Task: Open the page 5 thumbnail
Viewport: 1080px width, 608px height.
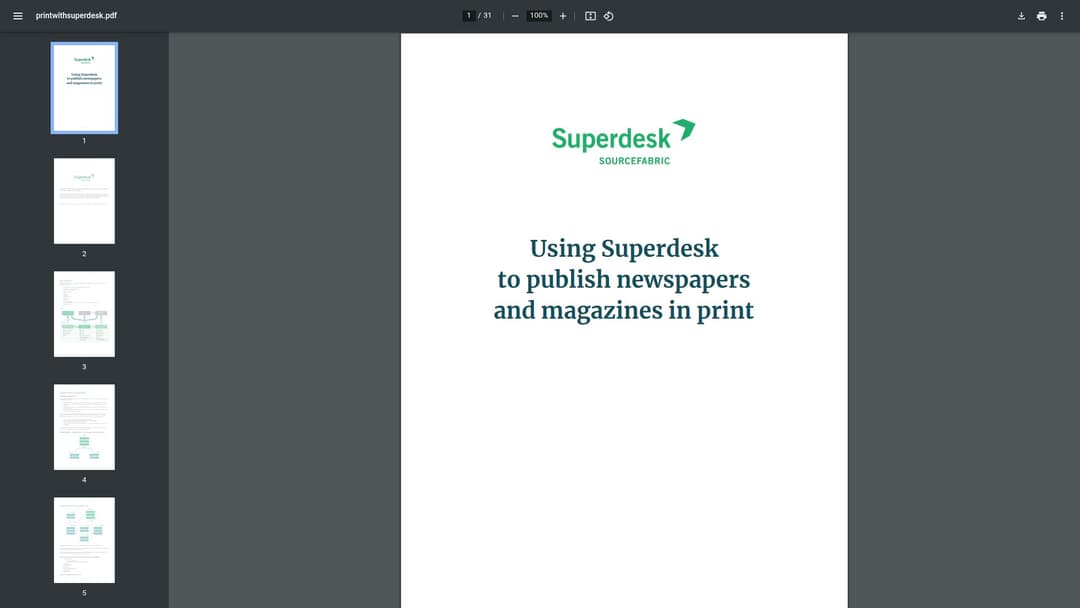Action: [x=84, y=540]
